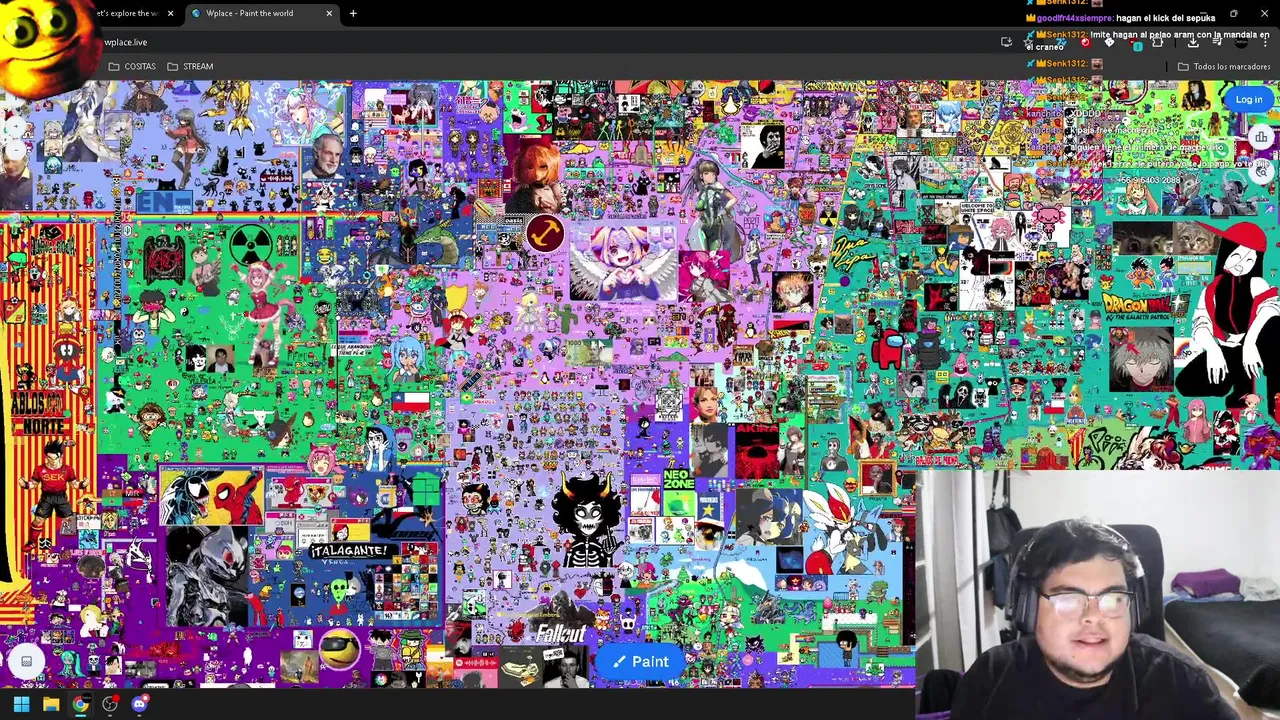Image resolution: width=1280 pixels, height=720 pixels.
Task: Close the Wplace - Paint the world tab
Action: (329, 13)
